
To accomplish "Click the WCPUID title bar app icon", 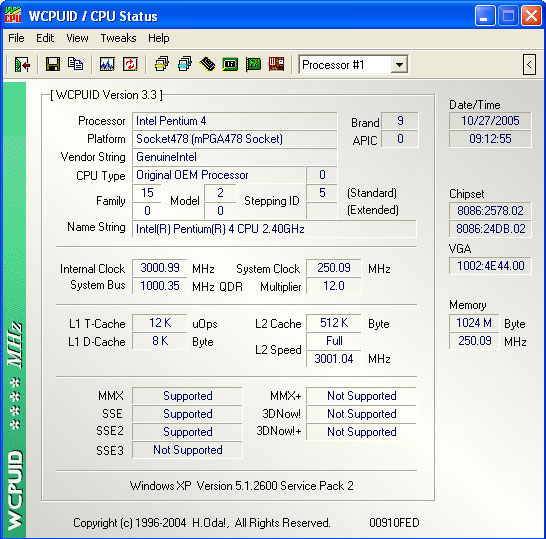I will click(x=13, y=16).
